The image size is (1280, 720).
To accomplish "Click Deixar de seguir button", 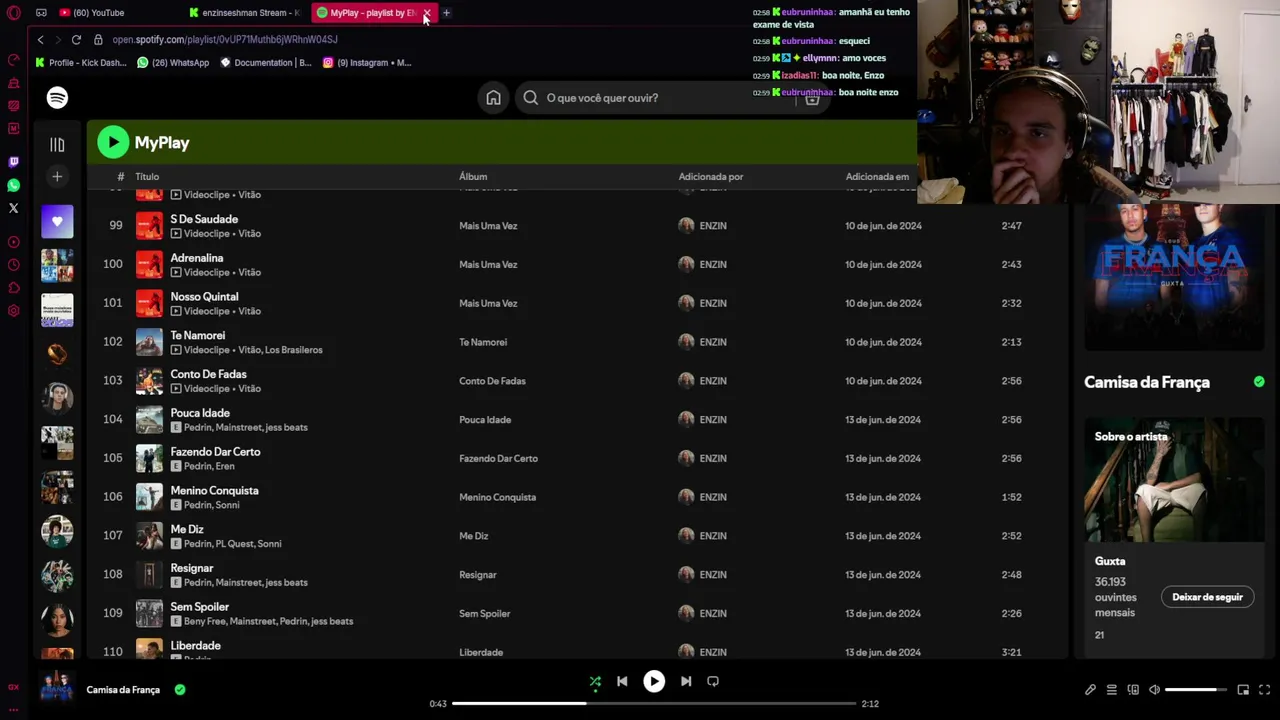I will (x=1207, y=597).
